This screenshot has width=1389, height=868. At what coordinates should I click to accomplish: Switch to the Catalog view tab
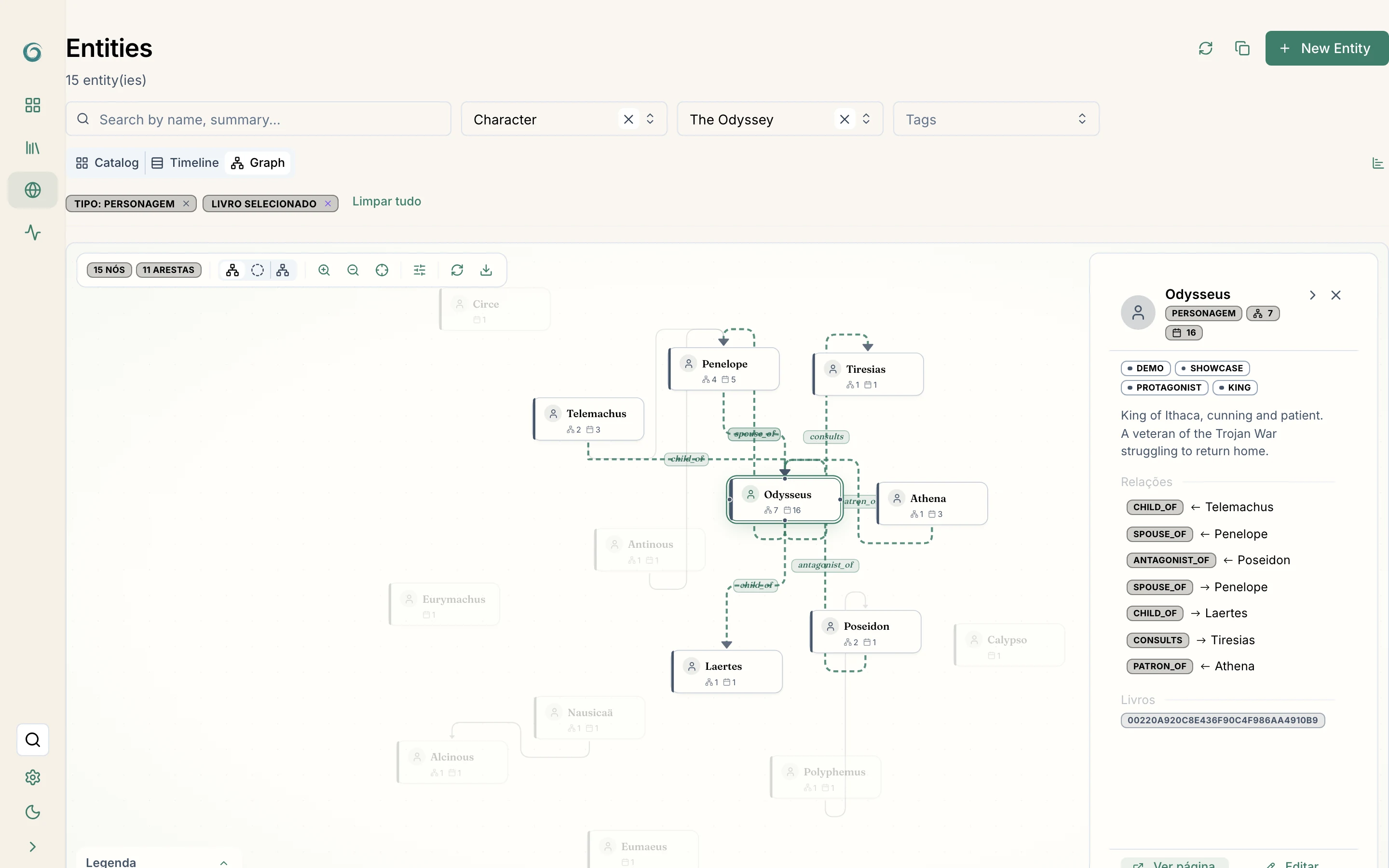coord(108,163)
